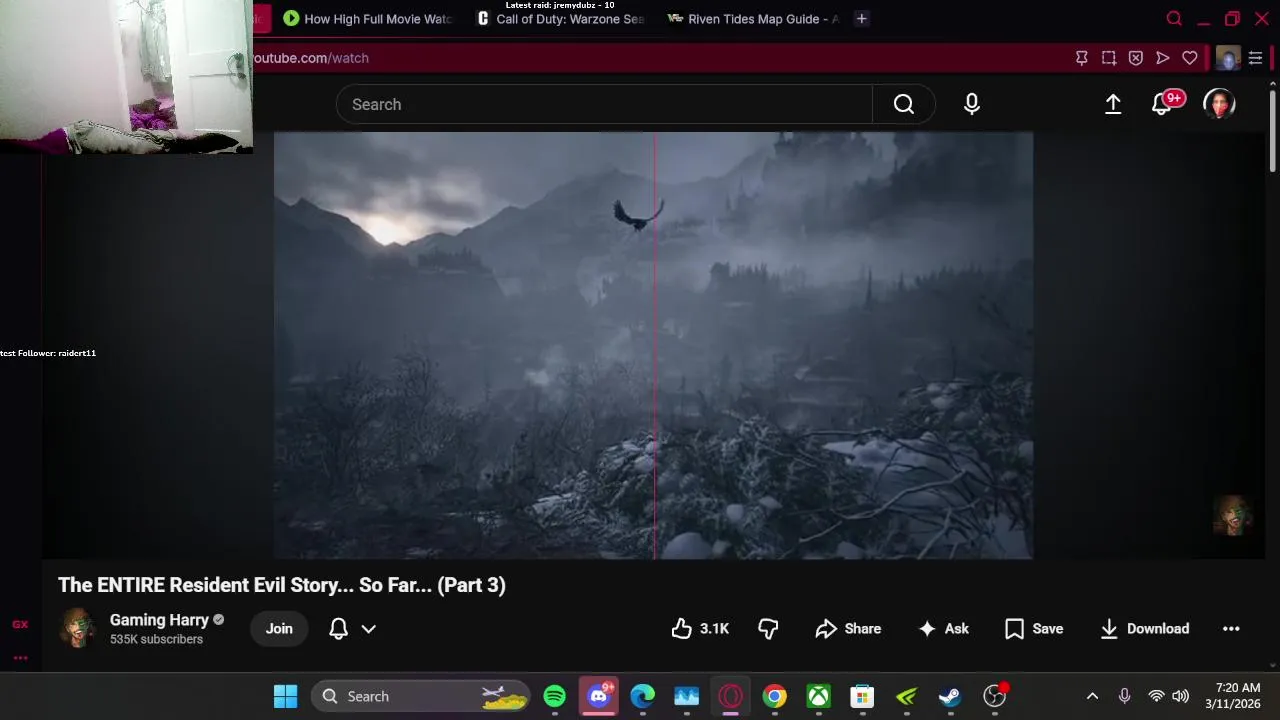Click the YouTube search magnifier button

pyautogui.click(x=904, y=104)
